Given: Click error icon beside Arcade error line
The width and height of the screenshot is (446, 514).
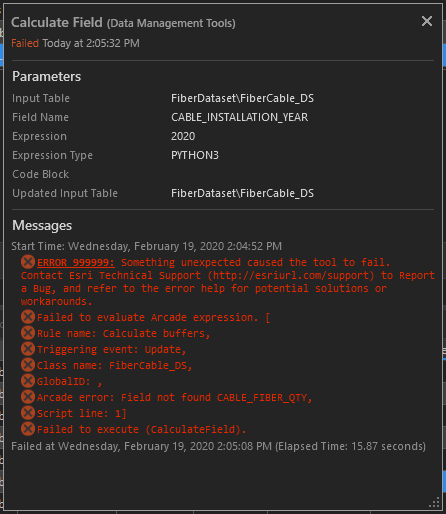Looking at the screenshot, I should click(x=28, y=397).
